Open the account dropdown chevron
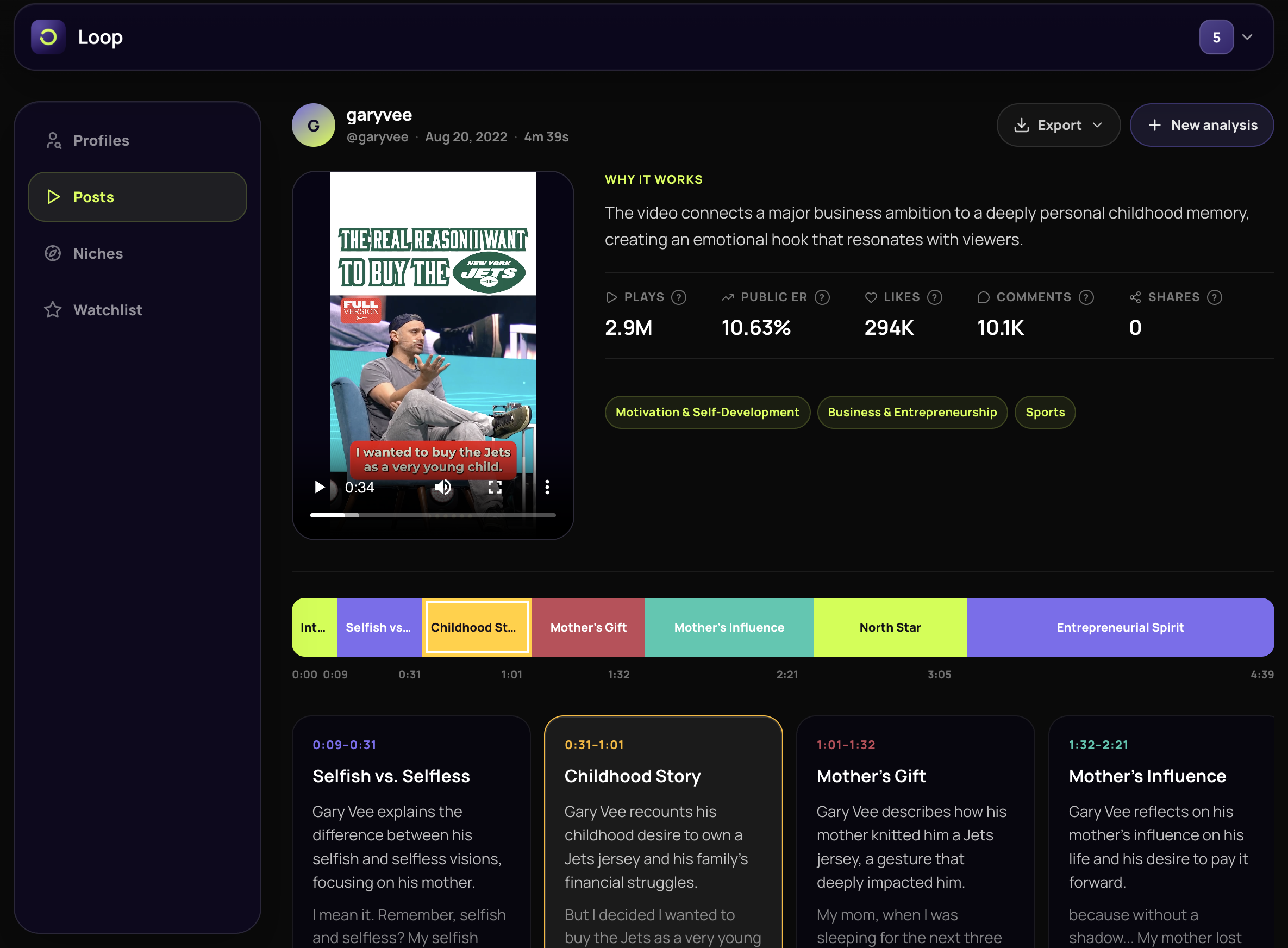This screenshot has height=948, width=1288. [x=1247, y=38]
